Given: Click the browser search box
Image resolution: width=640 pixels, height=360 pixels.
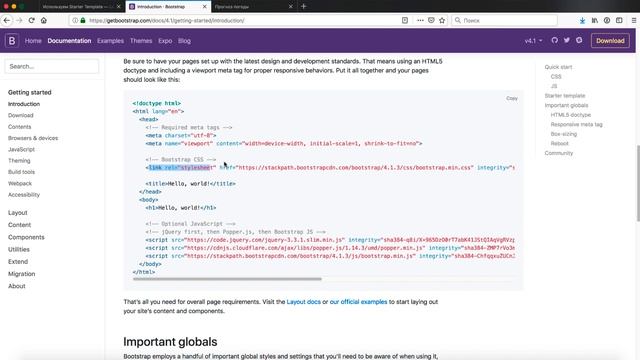Looking at the screenshot, I should point(504,20).
